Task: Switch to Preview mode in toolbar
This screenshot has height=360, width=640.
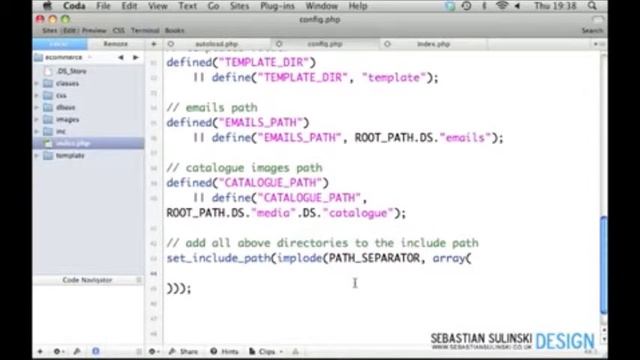Action: [x=94, y=31]
